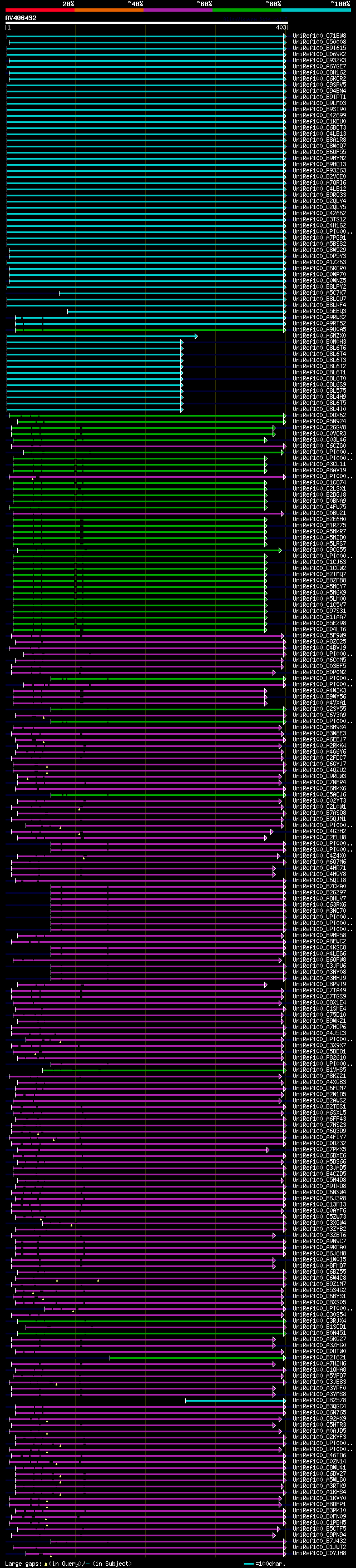The image size is (356, 1568).
Task: Select label UniRef100_Q8L4H9
Action: click(319, 397)
